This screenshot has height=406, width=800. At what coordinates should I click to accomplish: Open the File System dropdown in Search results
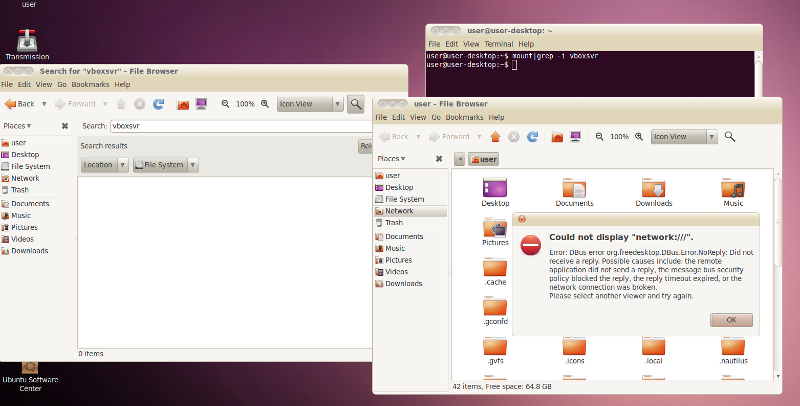(165, 165)
